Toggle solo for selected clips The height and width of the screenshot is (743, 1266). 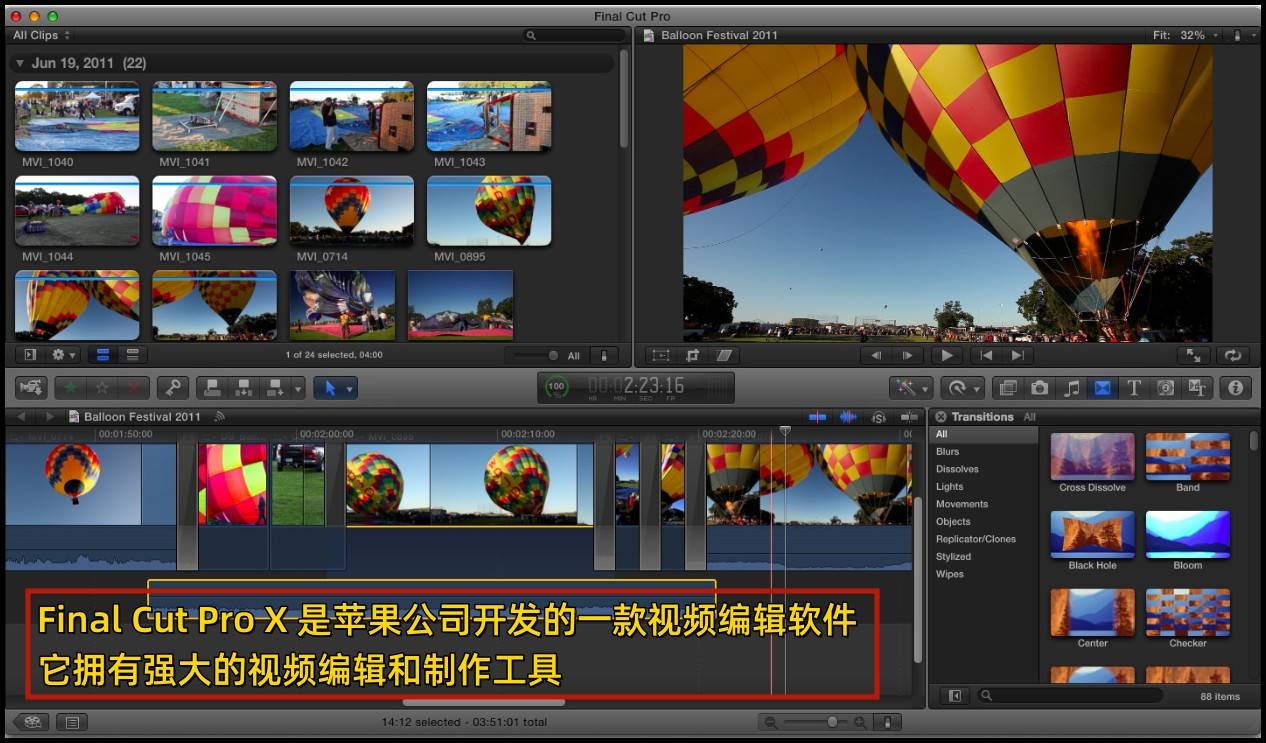pyautogui.click(x=879, y=416)
